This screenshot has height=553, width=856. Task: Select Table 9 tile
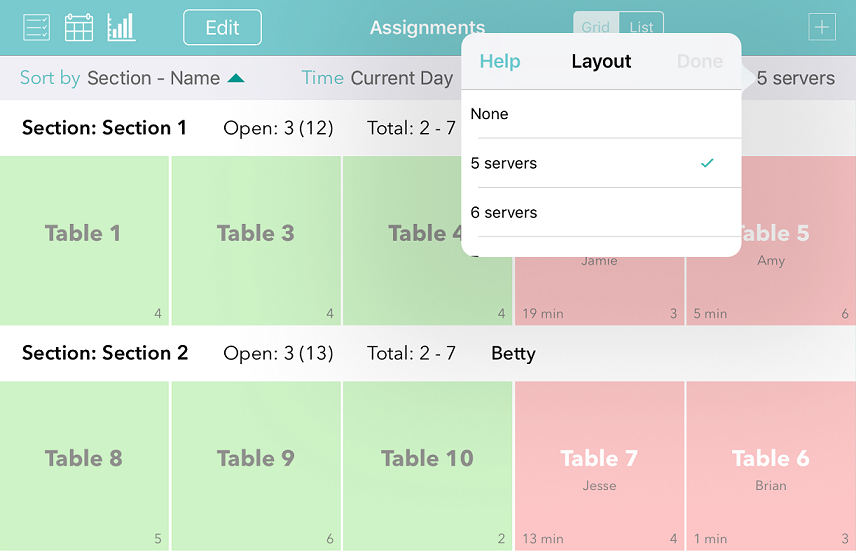point(256,466)
